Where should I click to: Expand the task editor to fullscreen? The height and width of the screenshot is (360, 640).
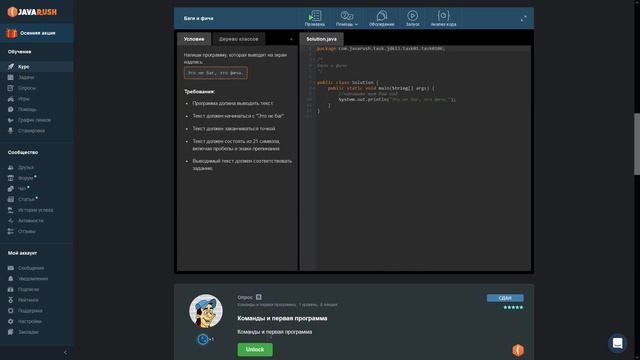[523, 18]
